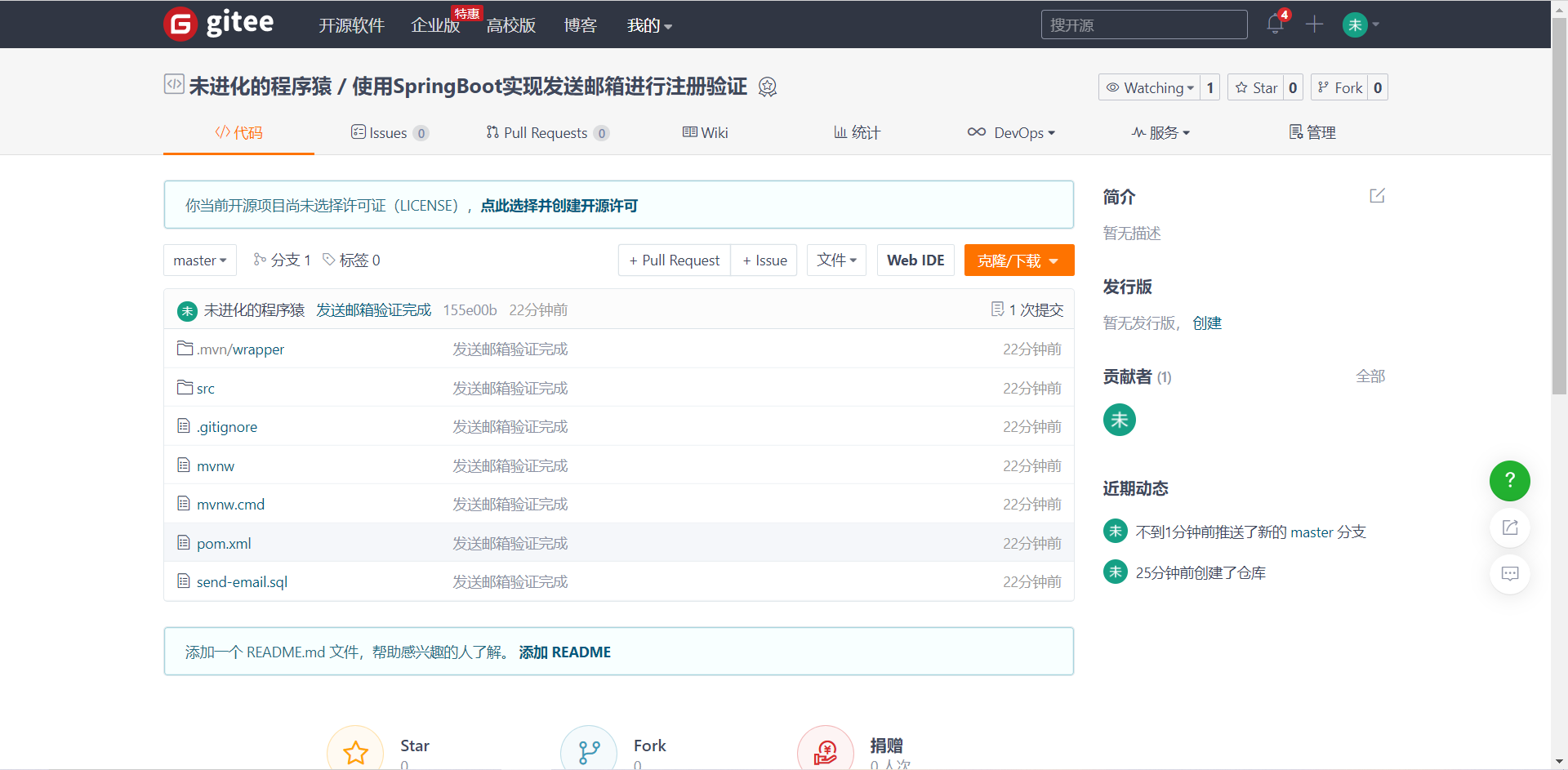The height and width of the screenshot is (770, 1568).
Task: Fork this repository
Action: [x=1340, y=87]
